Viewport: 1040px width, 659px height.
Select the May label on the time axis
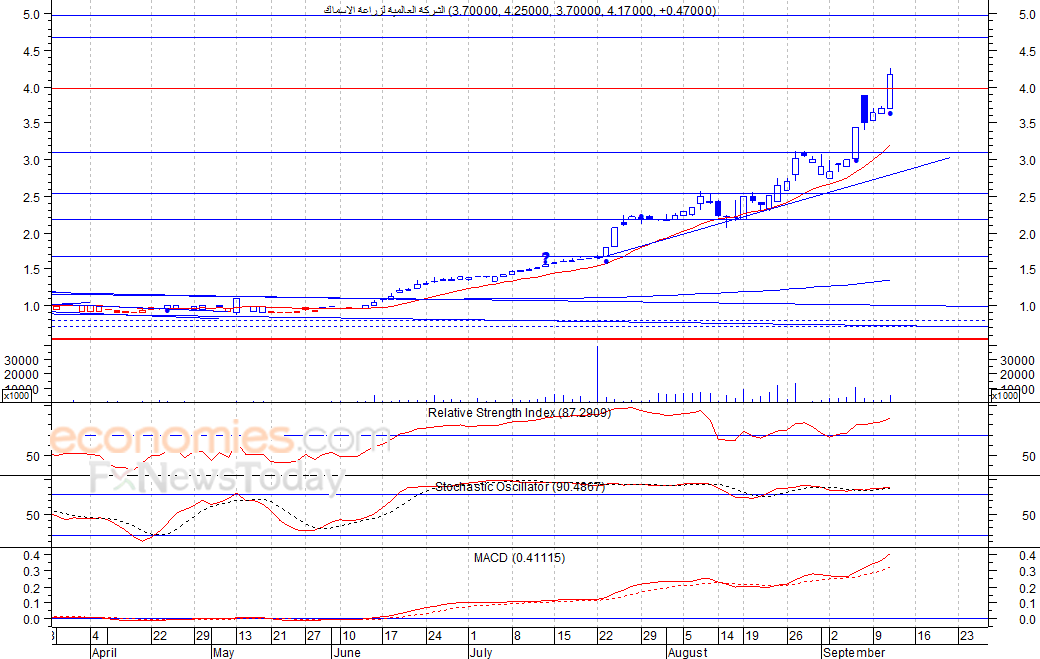click(223, 652)
